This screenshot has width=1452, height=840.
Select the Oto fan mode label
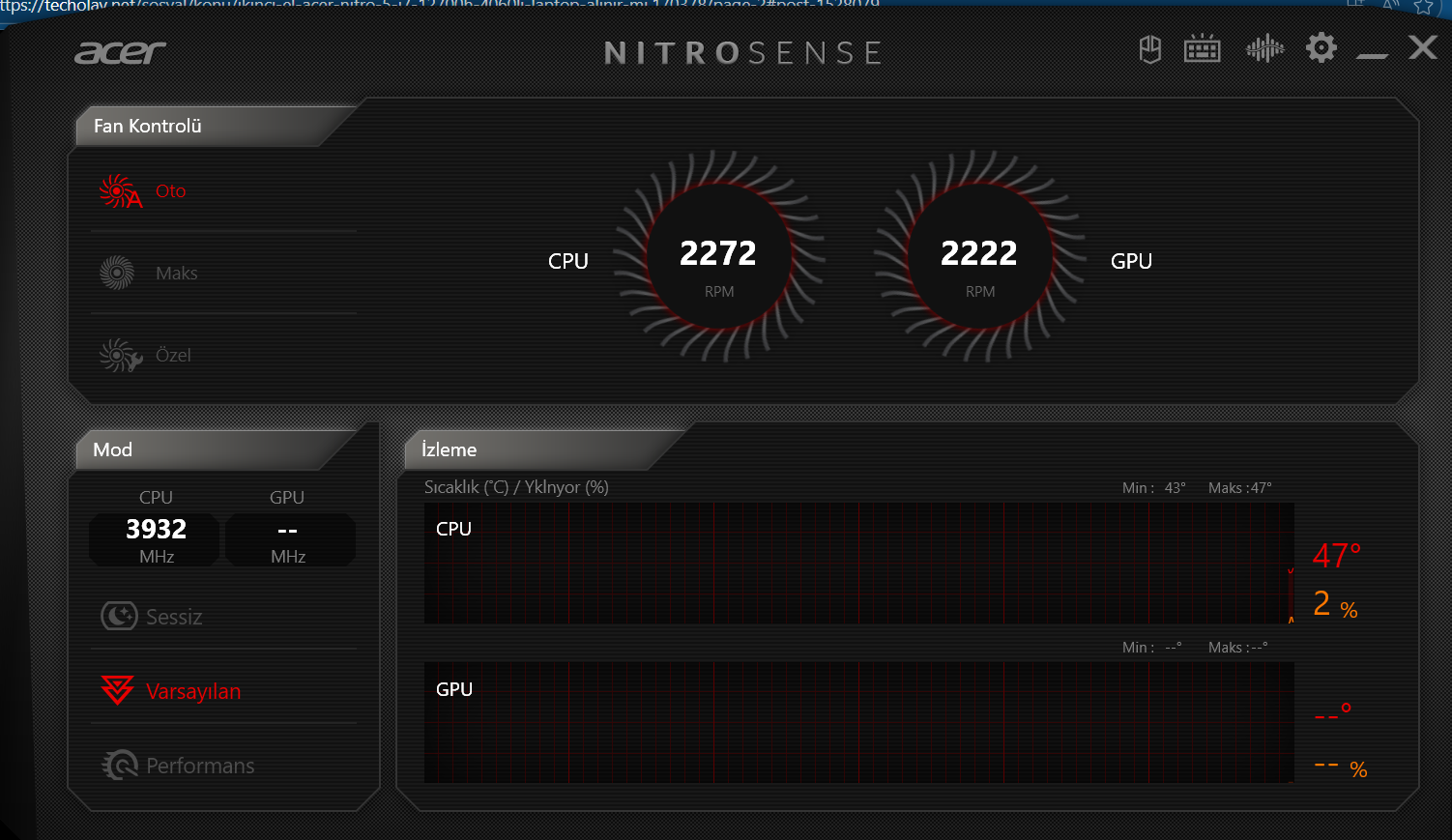click(x=171, y=191)
